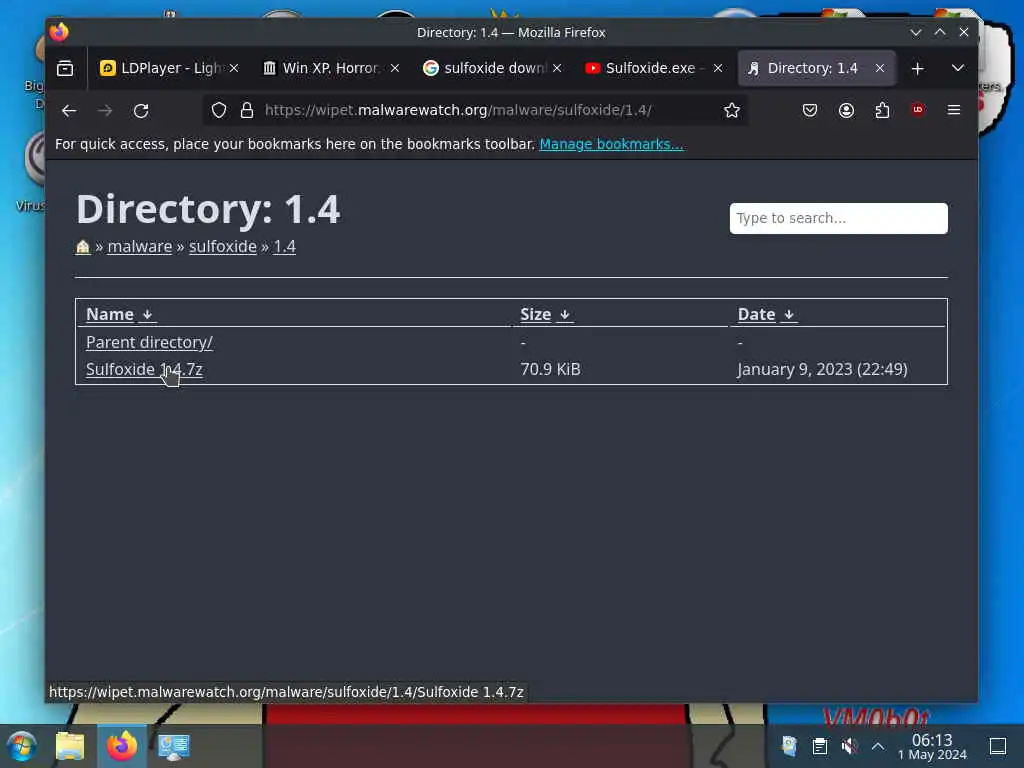Image resolution: width=1024 pixels, height=768 pixels.
Task: Open the malware breadcrumb link
Action: point(140,247)
